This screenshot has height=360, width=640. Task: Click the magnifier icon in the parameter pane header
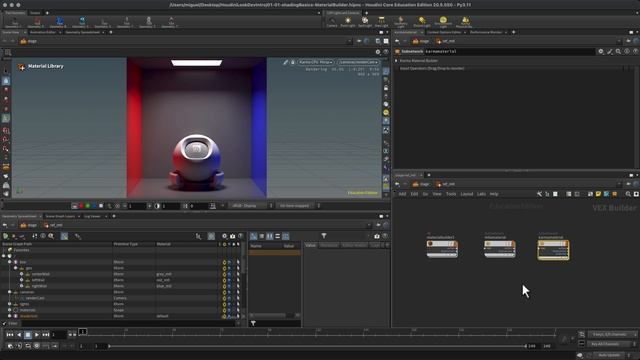pos(618,51)
